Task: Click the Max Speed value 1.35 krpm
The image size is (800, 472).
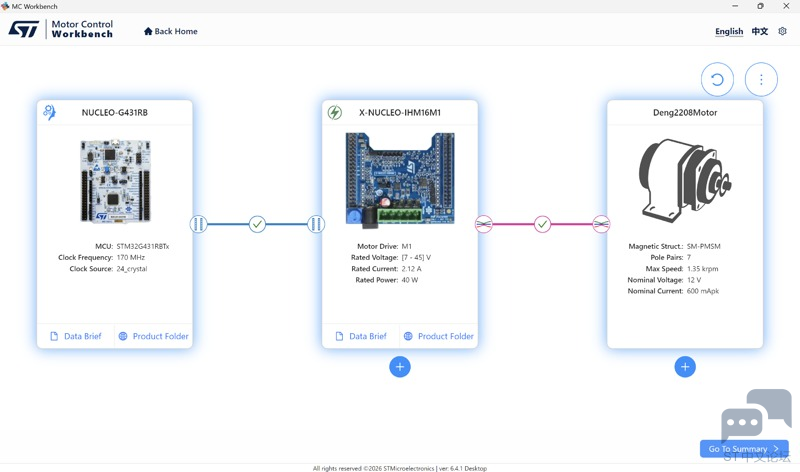Action: 703,269
